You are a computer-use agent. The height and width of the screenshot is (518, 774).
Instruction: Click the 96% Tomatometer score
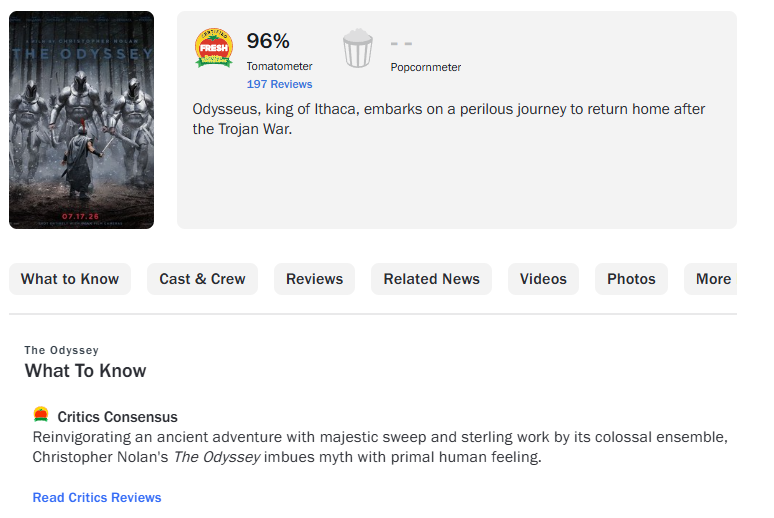(x=268, y=41)
